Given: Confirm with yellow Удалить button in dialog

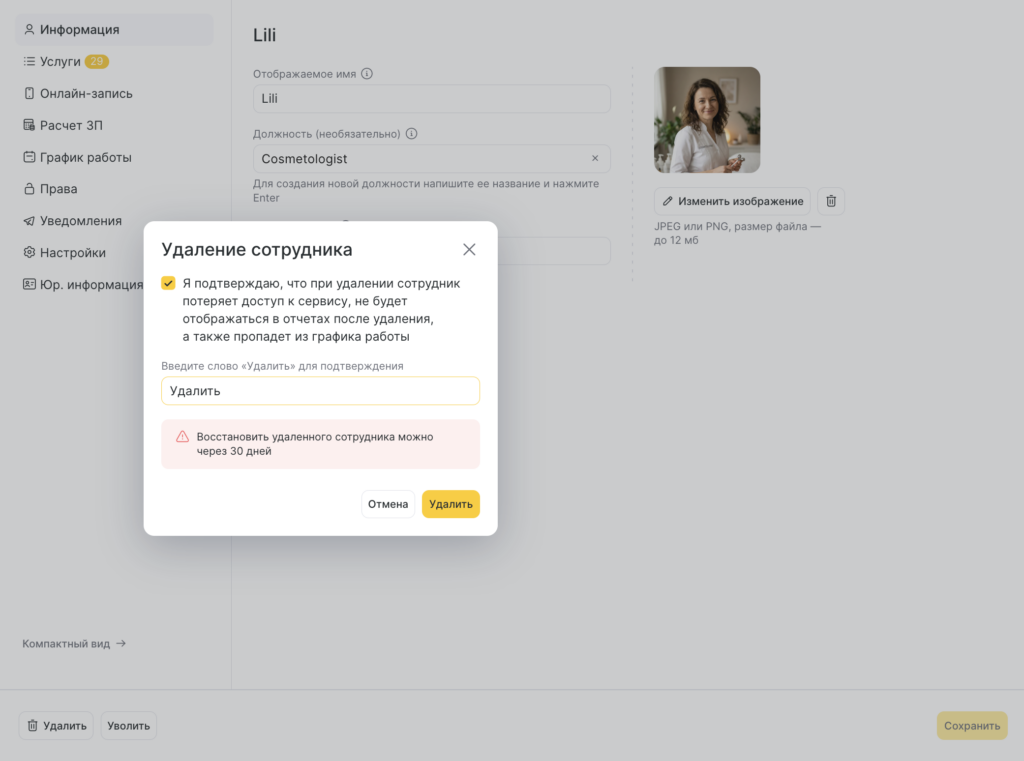Looking at the screenshot, I should pyautogui.click(x=450, y=504).
